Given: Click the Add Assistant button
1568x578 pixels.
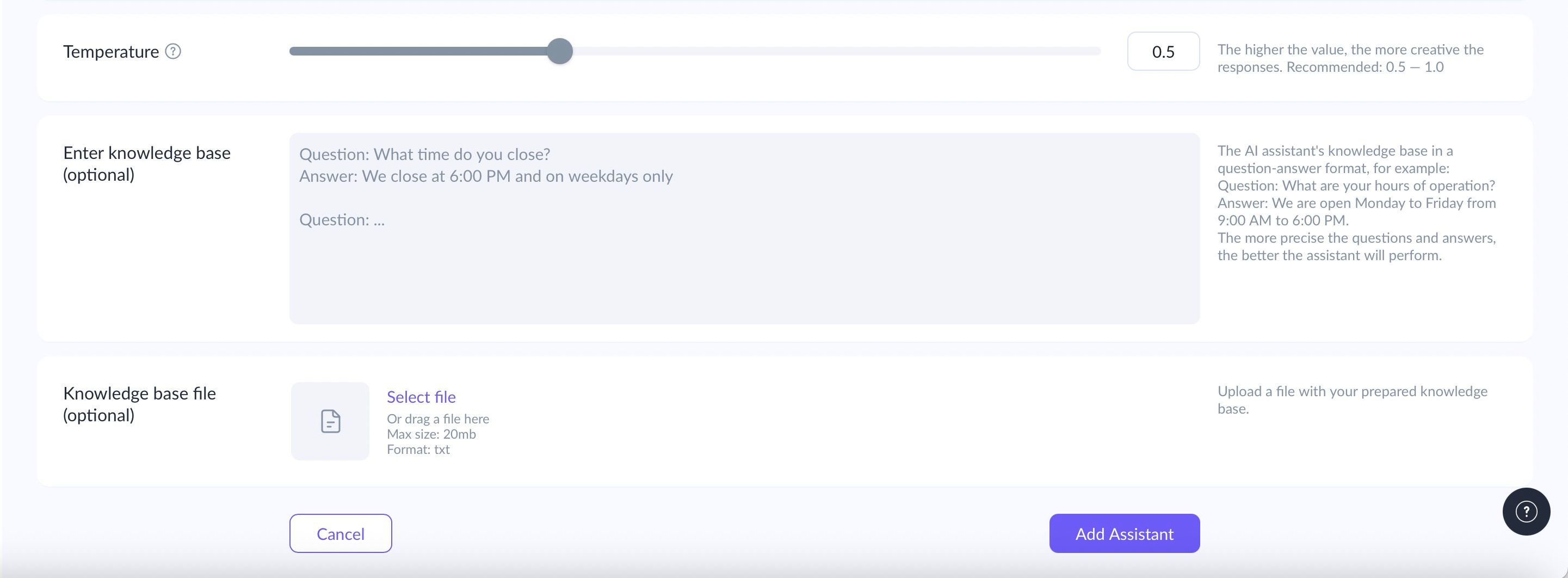Looking at the screenshot, I should tap(1124, 533).
